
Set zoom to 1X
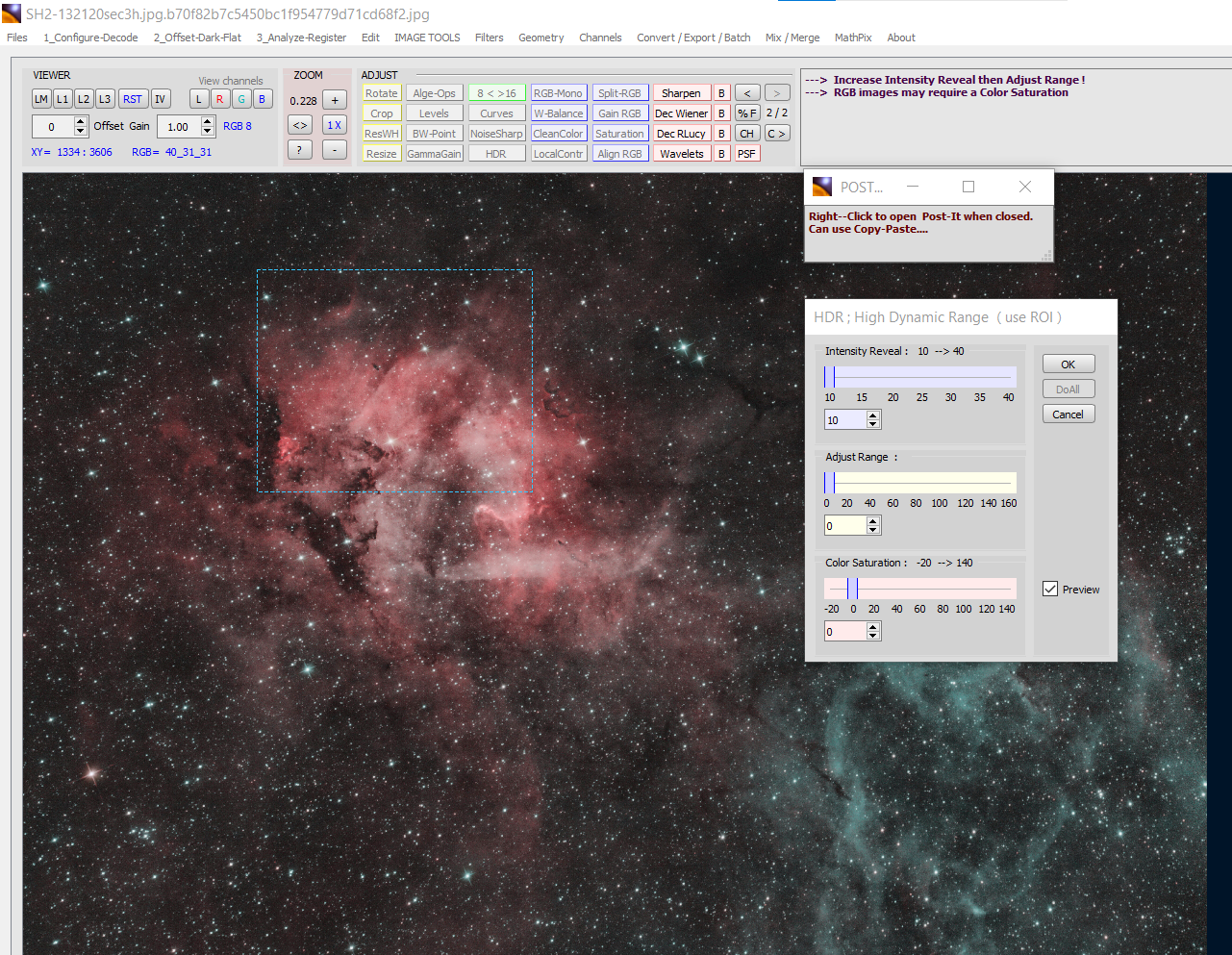tap(335, 125)
